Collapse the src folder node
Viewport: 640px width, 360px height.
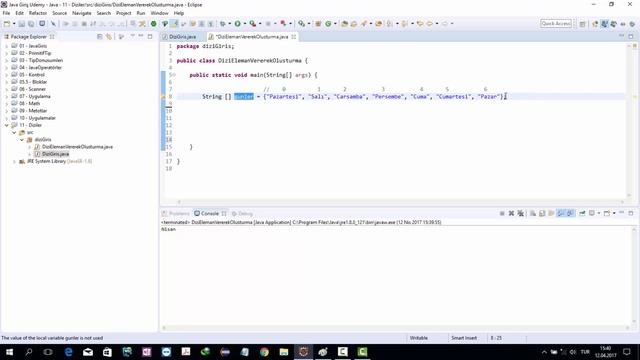click(x=14, y=133)
